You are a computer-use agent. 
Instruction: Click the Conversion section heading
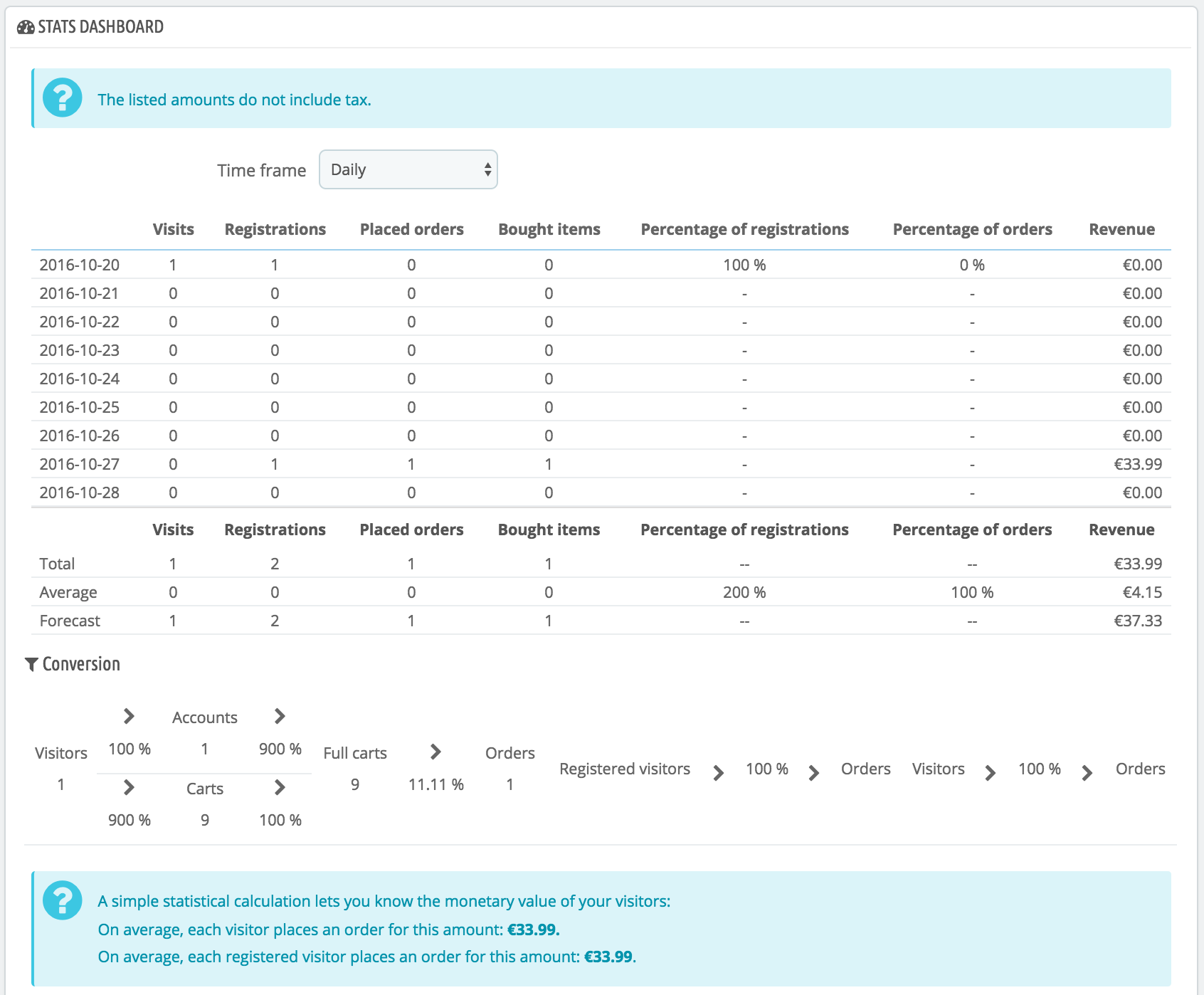tap(81, 664)
